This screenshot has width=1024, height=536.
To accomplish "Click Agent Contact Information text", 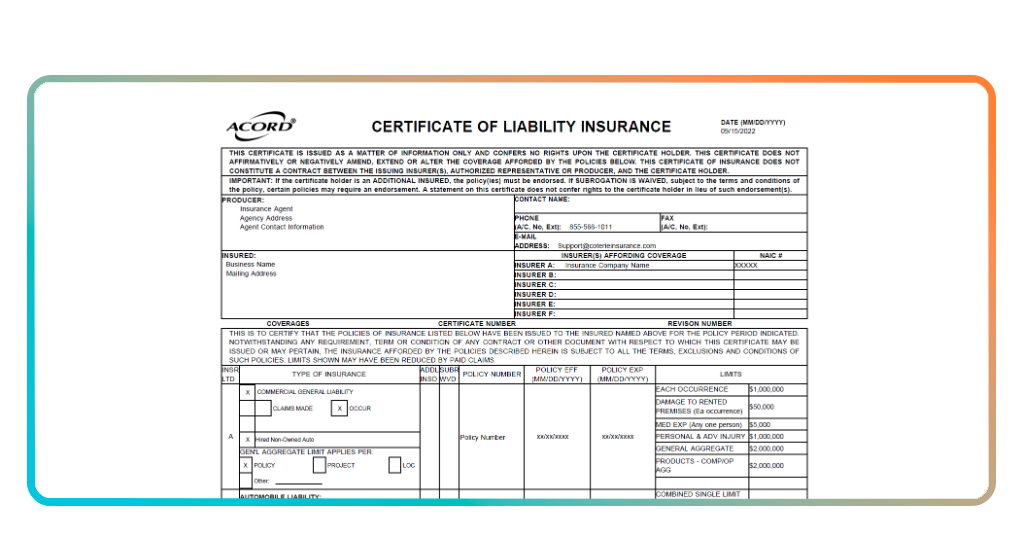I will (281, 227).
